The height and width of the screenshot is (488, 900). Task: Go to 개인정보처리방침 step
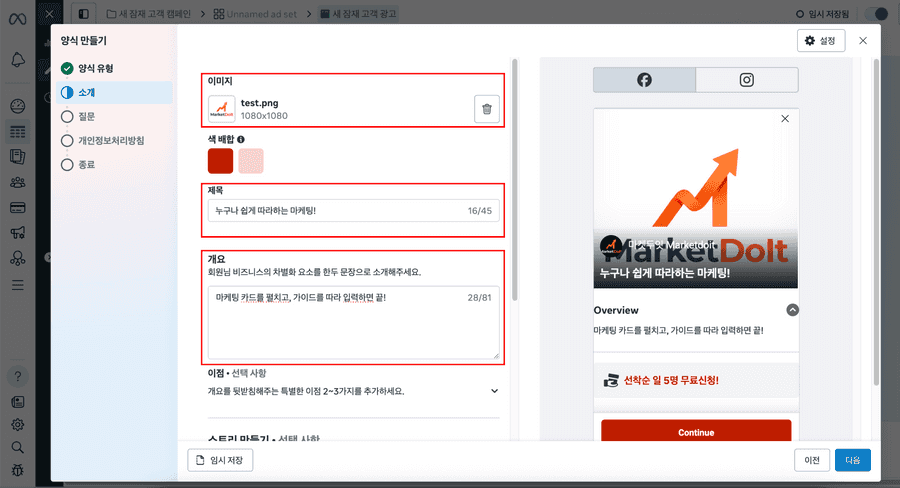click(x=114, y=141)
